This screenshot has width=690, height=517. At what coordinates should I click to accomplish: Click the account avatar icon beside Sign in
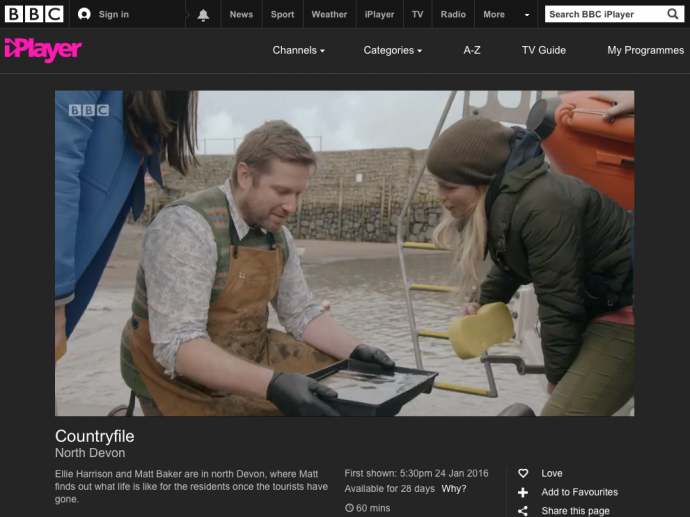[x=84, y=14]
